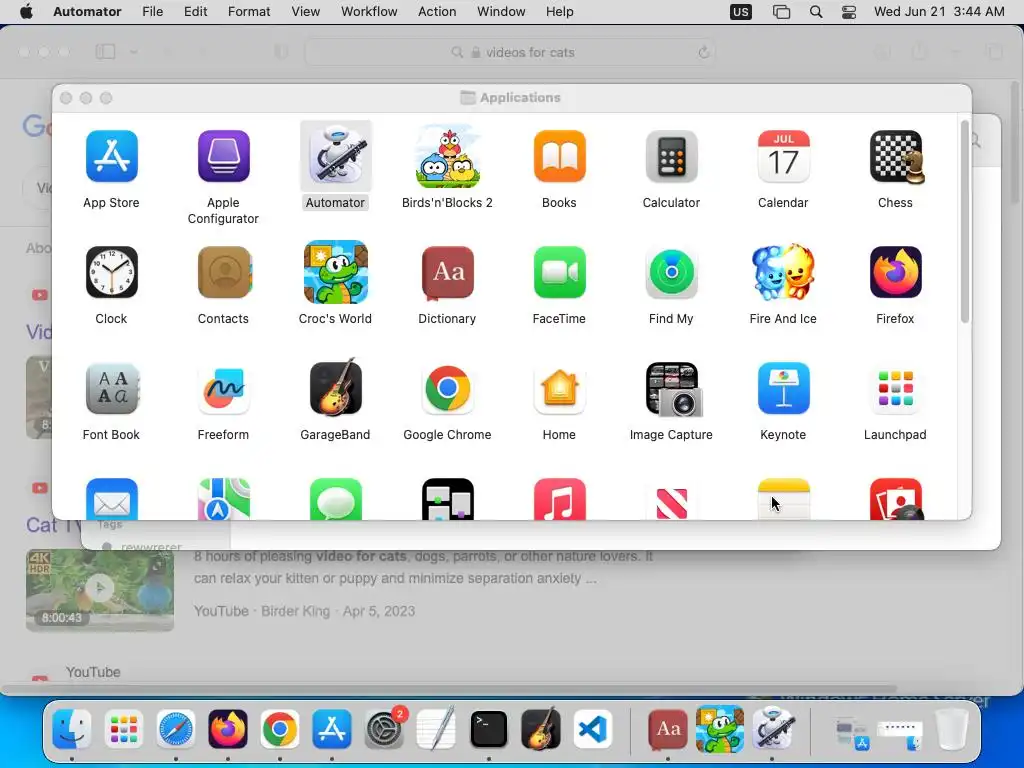
Task: Select the Keynote app icon
Action: [x=784, y=389]
